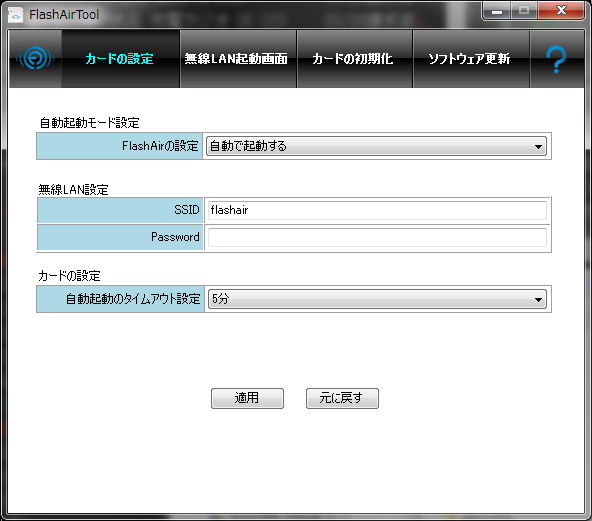Click the 適用 button
Viewport: 592px width, 521px height.
(x=247, y=398)
